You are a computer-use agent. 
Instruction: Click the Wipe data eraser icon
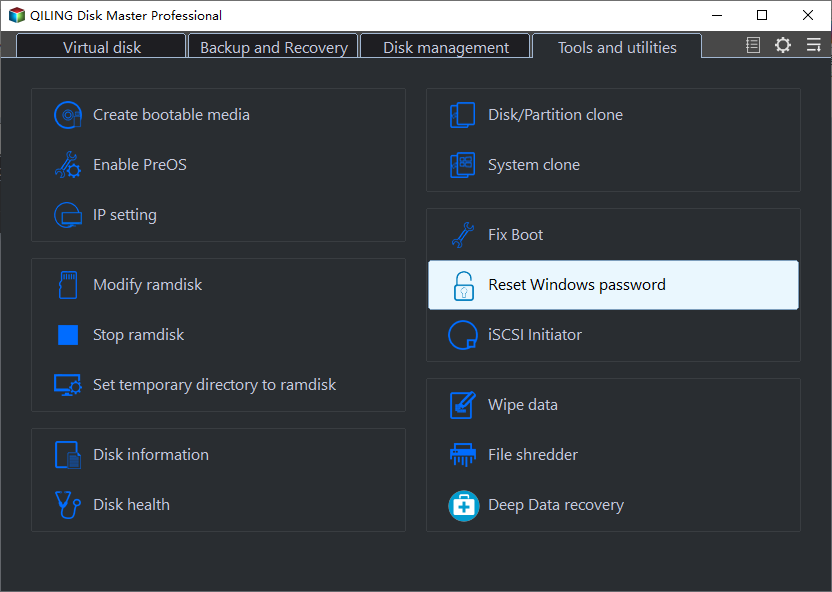tap(463, 405)
